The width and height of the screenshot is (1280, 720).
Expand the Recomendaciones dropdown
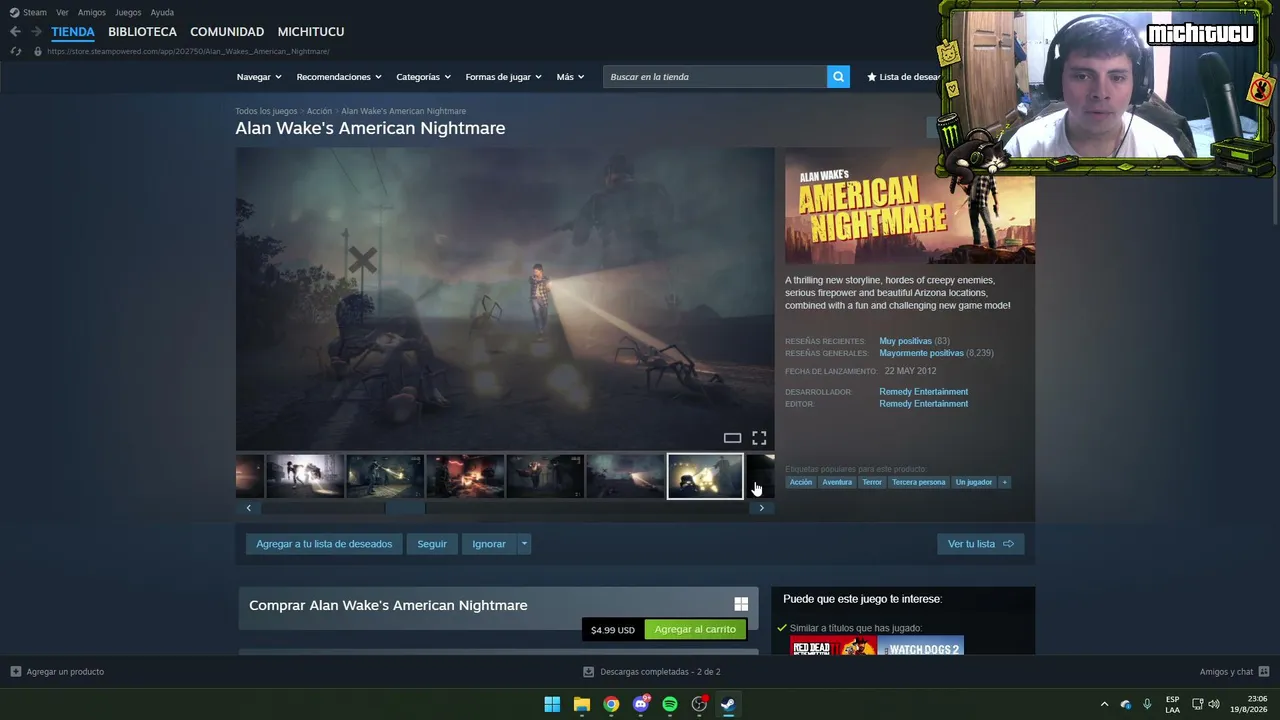coord(340,77)
